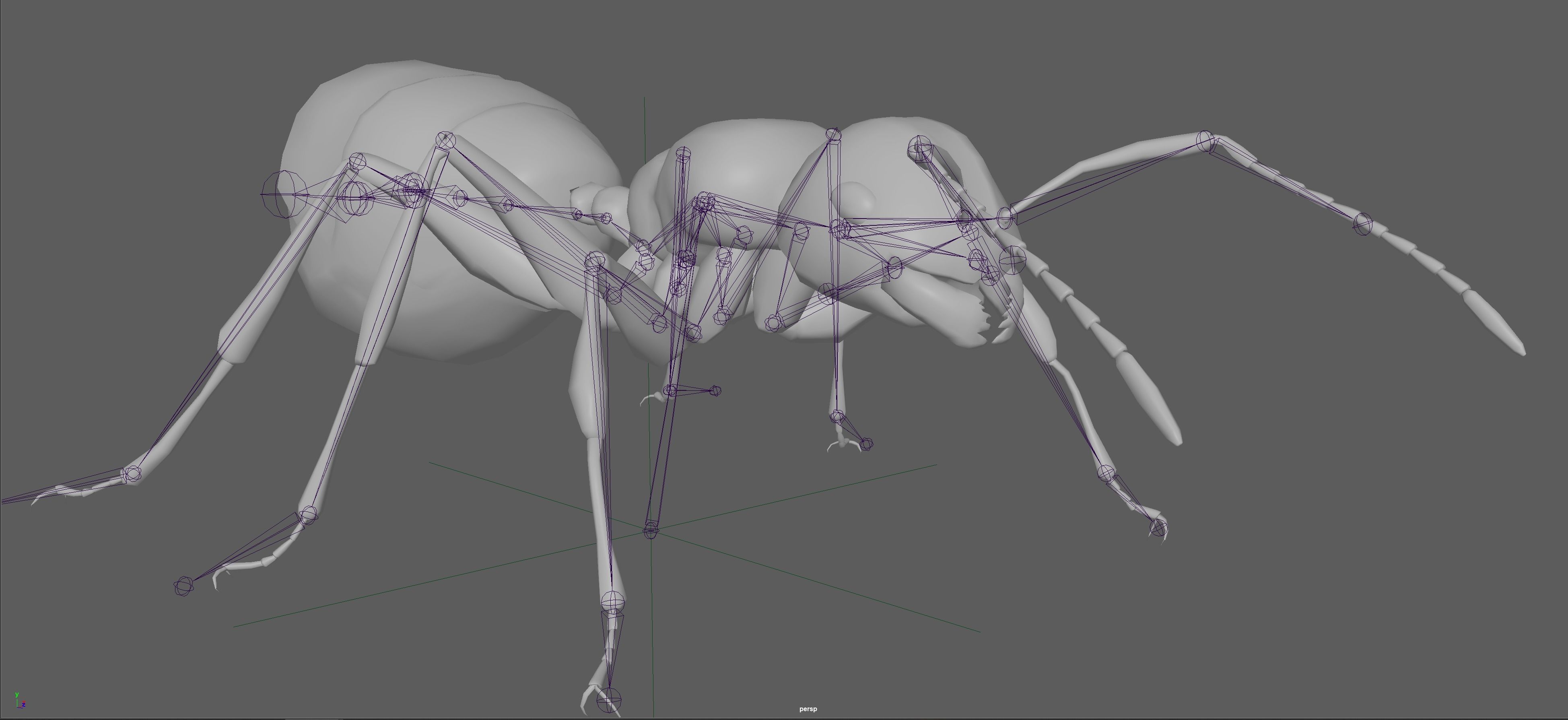Click the XYZ axis orientation gizmo
The image size is (1568, 720).
19,701
